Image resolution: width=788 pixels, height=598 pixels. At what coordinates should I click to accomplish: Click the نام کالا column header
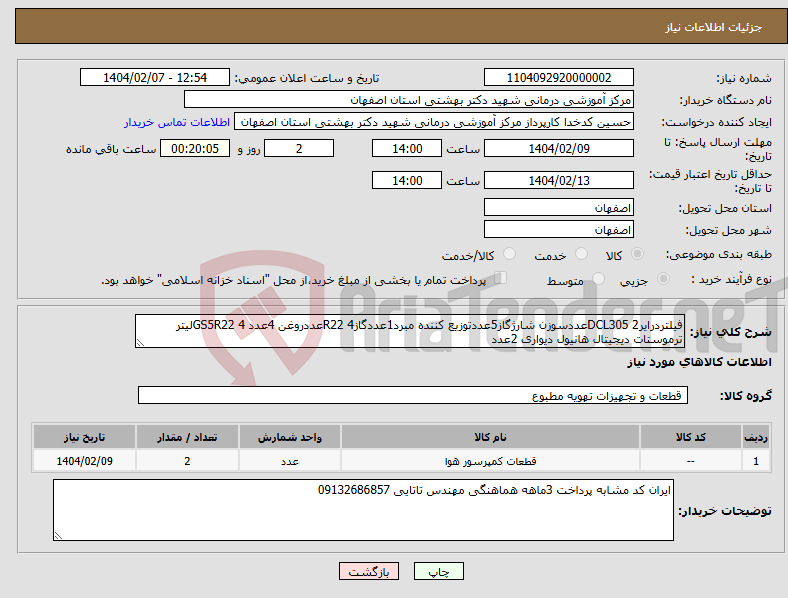point(490,437)
